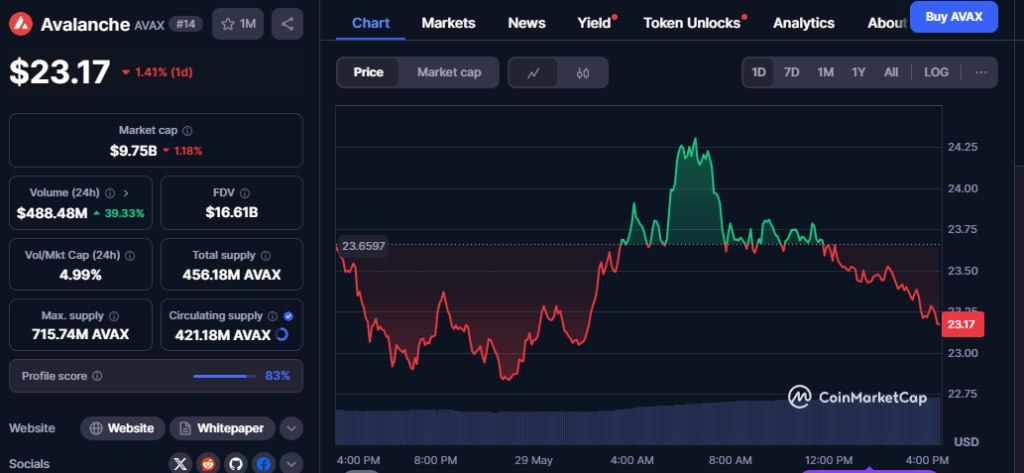This screenshot has height=473, width=1024.
Task: Click the 23.6597 opening price label
Action: tap(363, 246)
